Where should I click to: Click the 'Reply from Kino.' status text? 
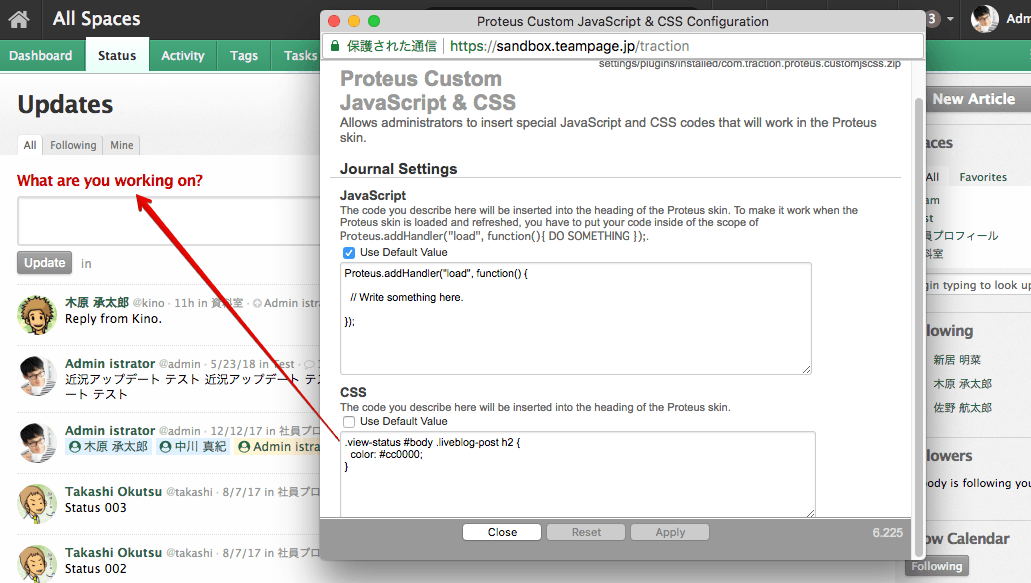click(113, 319)
